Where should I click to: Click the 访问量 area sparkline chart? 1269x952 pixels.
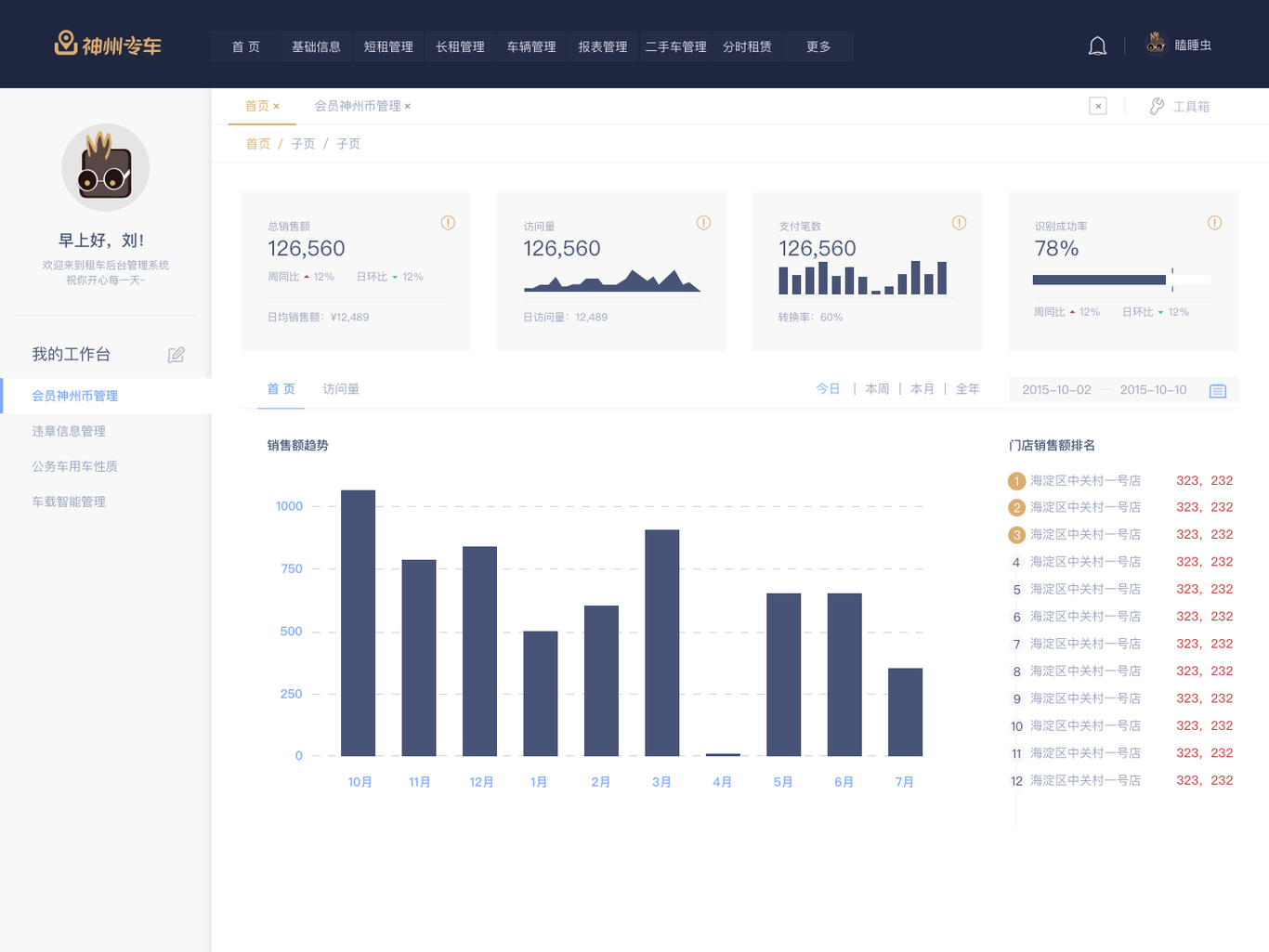[x=612, y=280]
